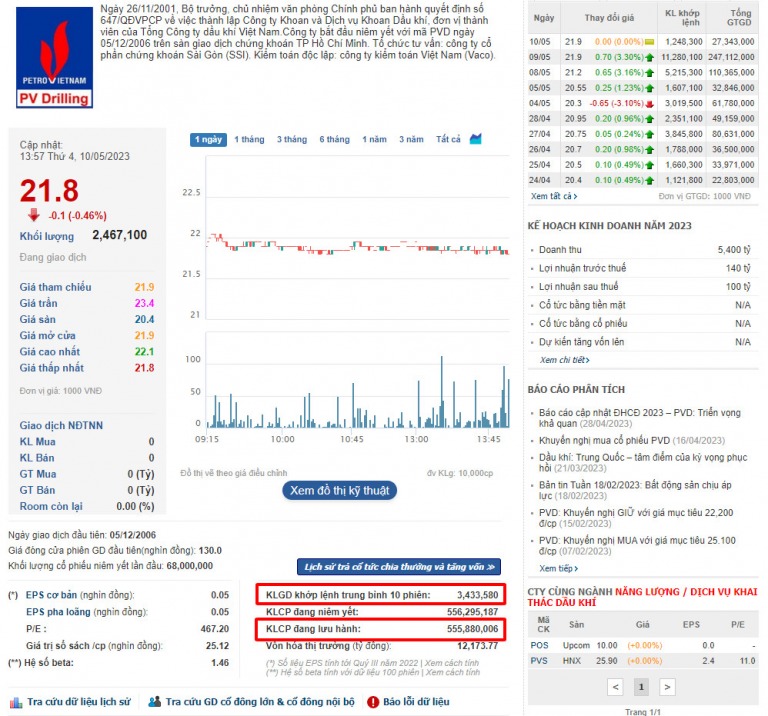Show Tất cả chart range

[448, 140]
